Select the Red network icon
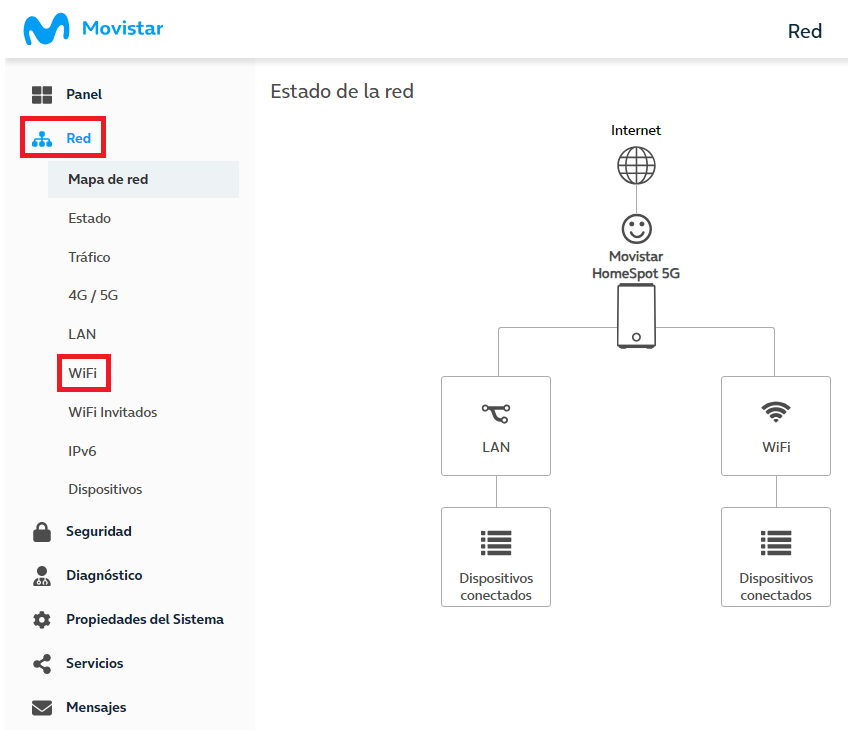The image size is (856, 742). click(x=42, y=139)
